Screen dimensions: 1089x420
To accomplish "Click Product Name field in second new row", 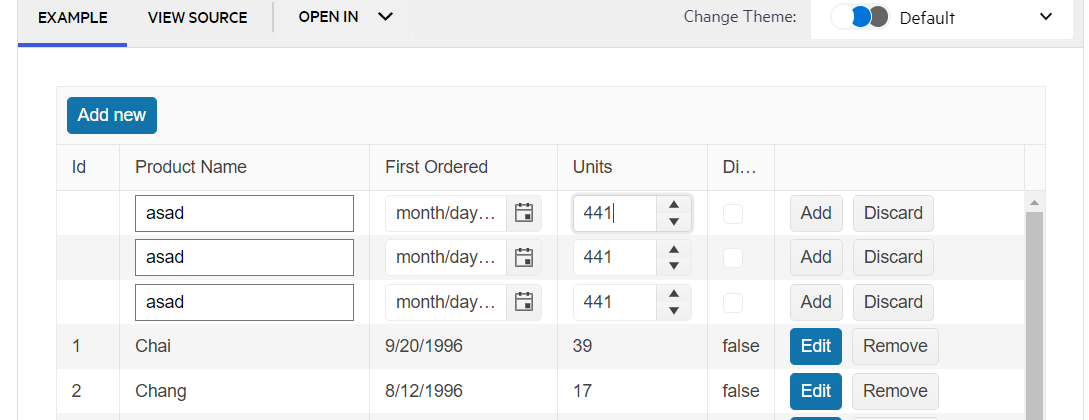I will tap(244, 257).
